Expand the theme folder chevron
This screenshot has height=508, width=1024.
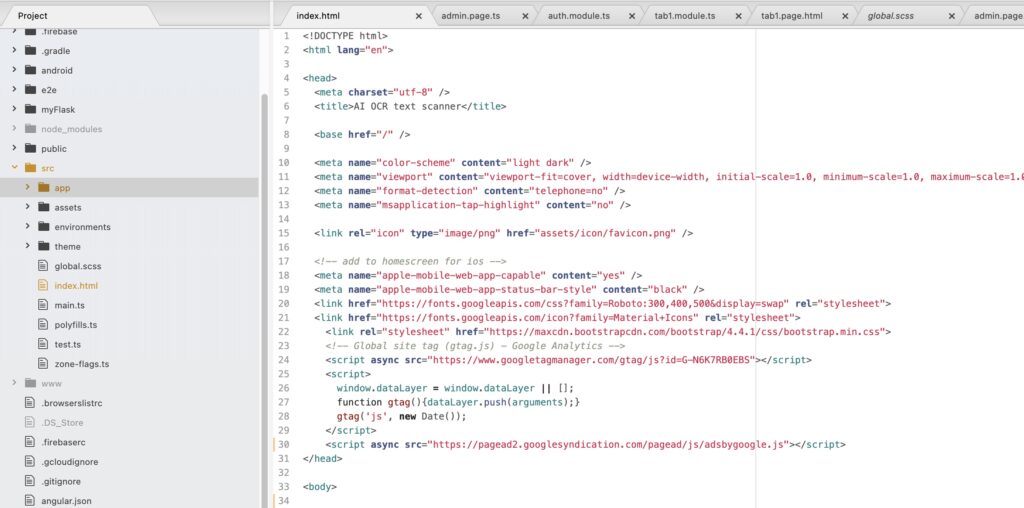[x=27, y=246]
